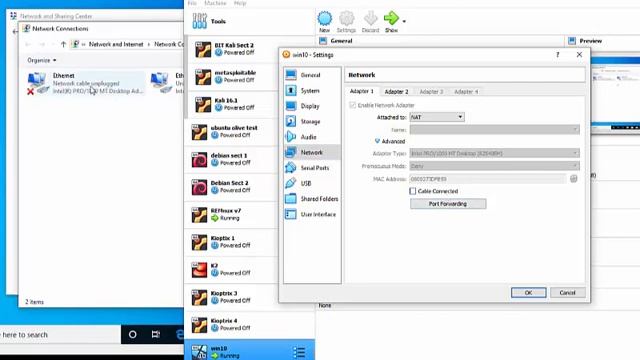Open Network settings category
The height and width of the screenshot is (360, 640).
[312, 152]
